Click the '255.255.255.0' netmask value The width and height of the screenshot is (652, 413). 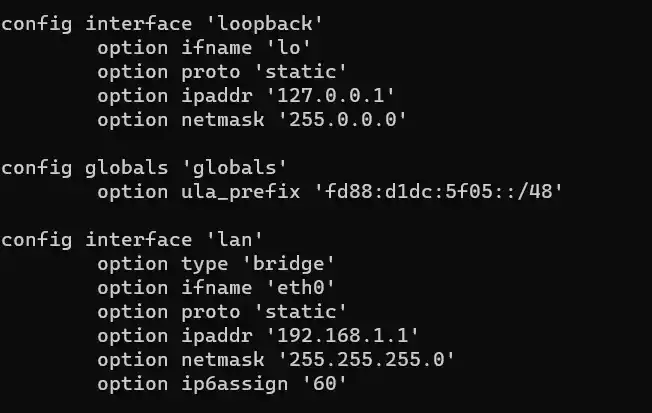coord(358,360)
